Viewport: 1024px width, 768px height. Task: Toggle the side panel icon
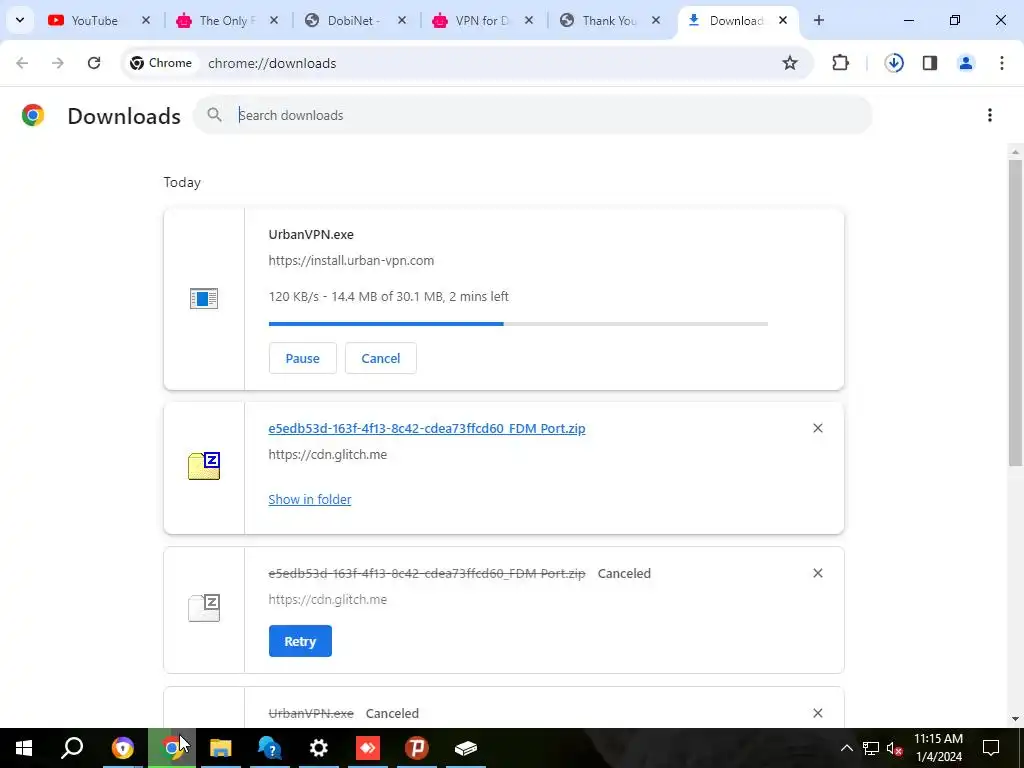coord(930,63)
